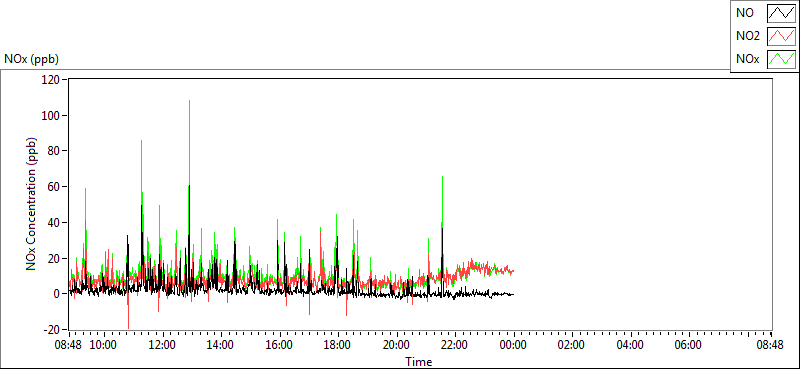This screenshot has width=800, height=369.
Task: Click the 14:00 time axis label
Action: click(221, 345)
